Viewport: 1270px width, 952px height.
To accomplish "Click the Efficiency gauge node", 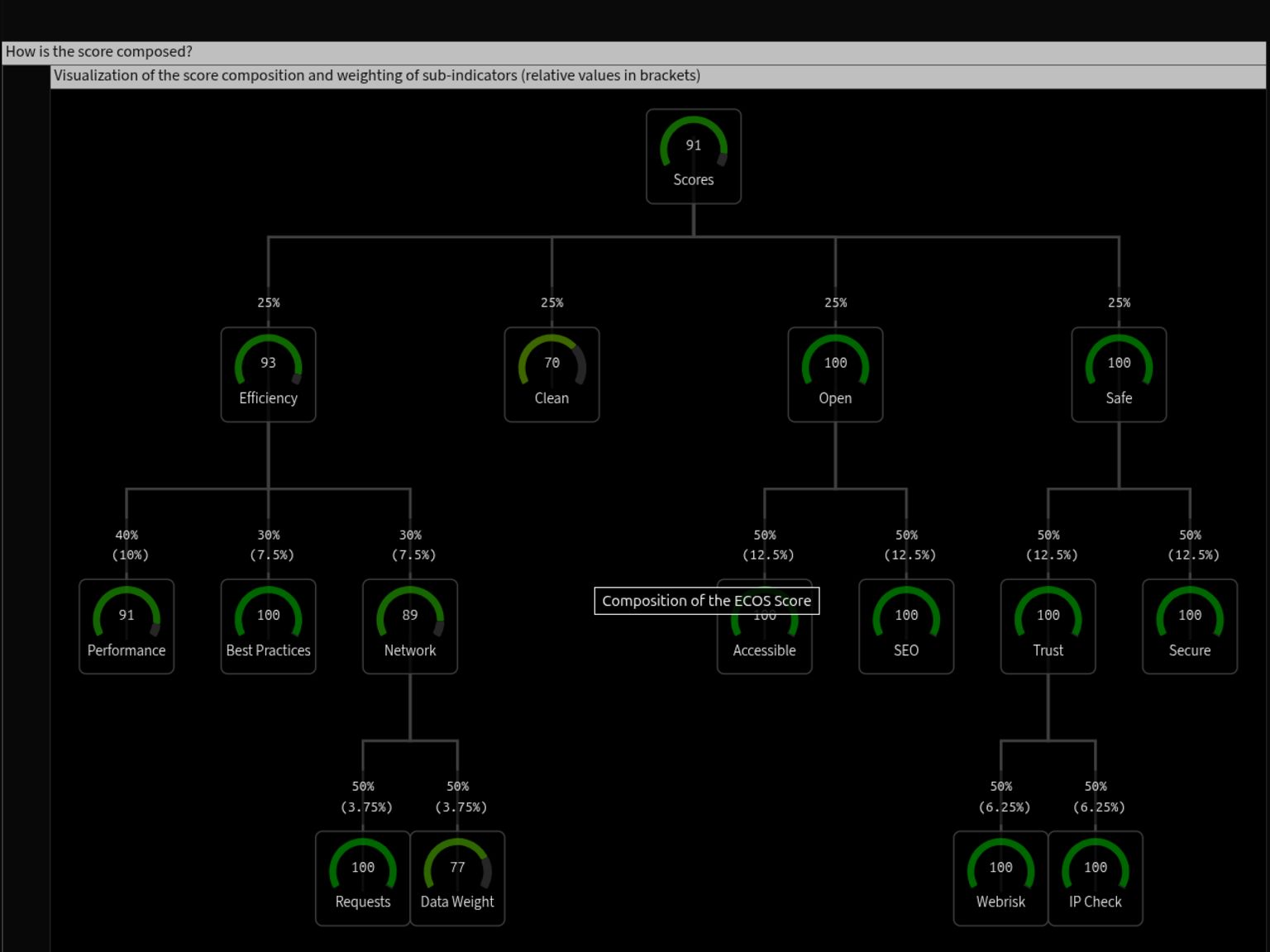I will [x=268, y=374].
